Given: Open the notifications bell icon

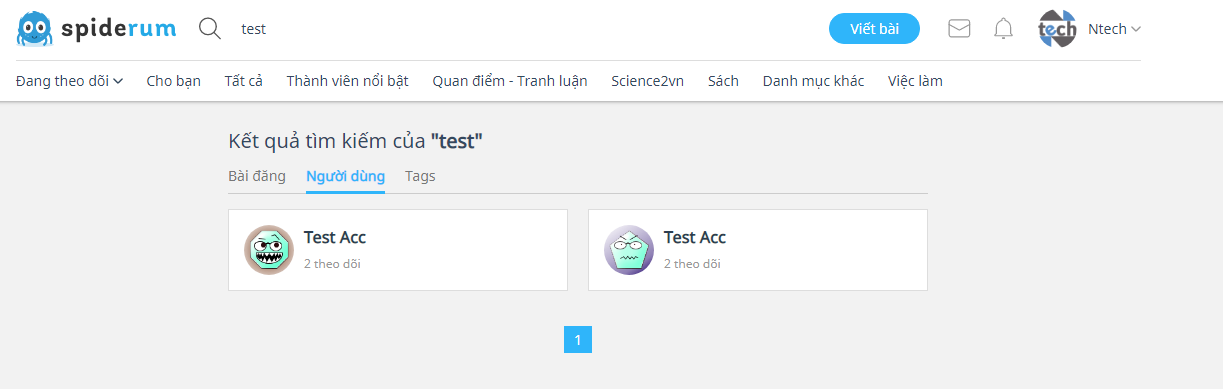Looking at the screenshot, I should click(1003, 29).
